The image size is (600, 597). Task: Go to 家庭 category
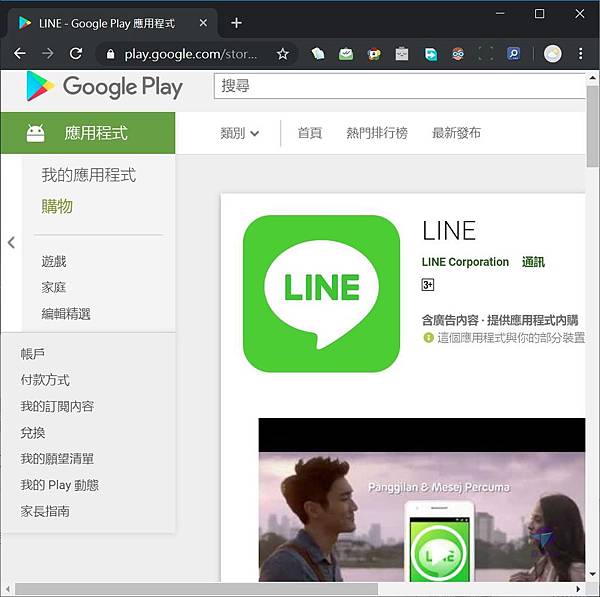(54, 287)
